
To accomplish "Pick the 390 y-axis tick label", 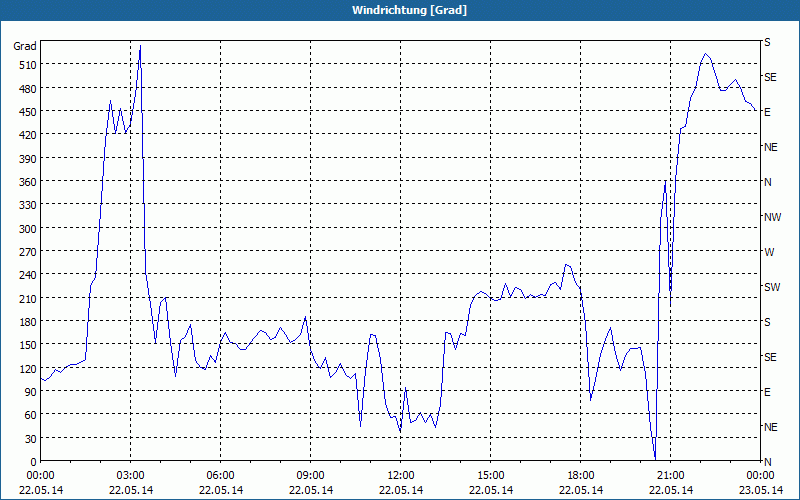I will (x=28, y=159).
